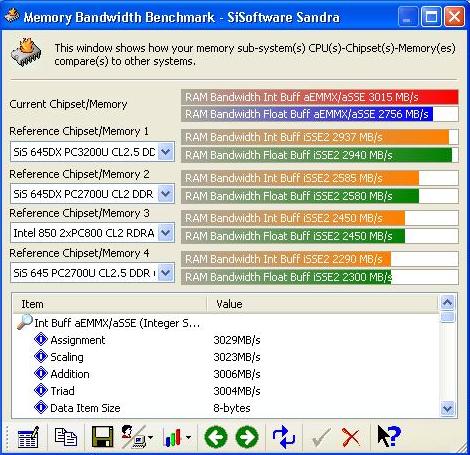Click the Value column header
This screenshot has height=455, width=470.
point(322,304)
